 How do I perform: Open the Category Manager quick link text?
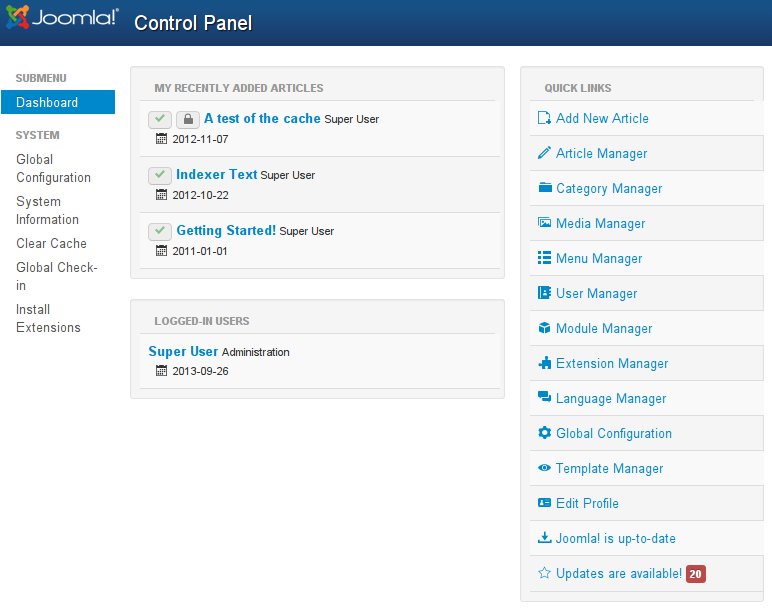(x=609, y=189)
